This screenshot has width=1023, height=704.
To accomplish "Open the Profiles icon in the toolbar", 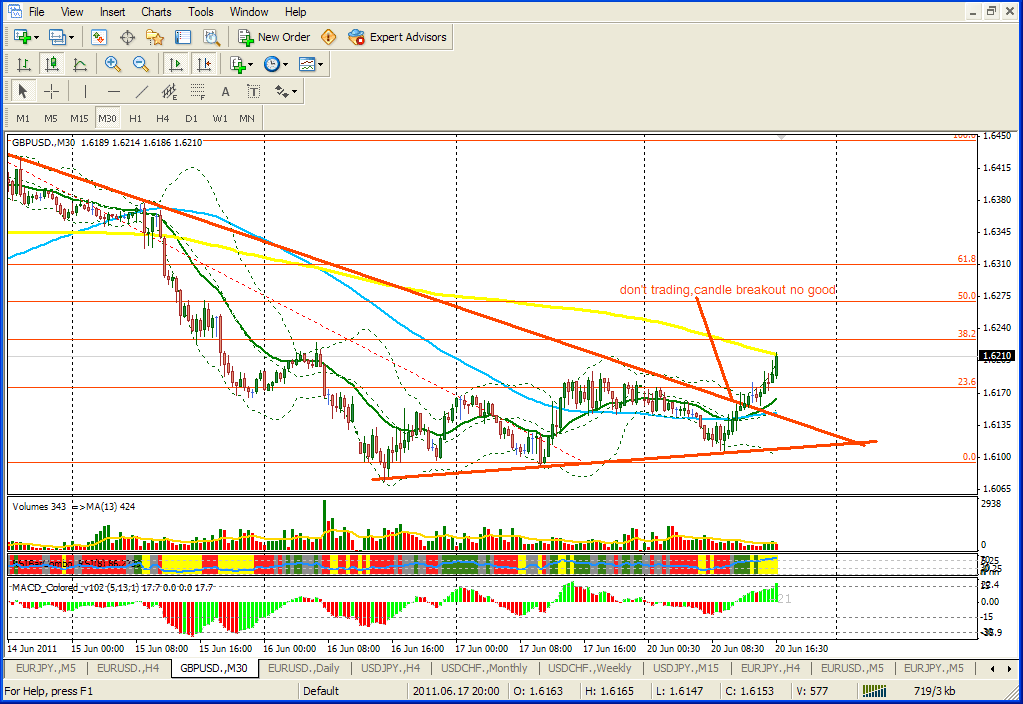I will coord(57,37).
